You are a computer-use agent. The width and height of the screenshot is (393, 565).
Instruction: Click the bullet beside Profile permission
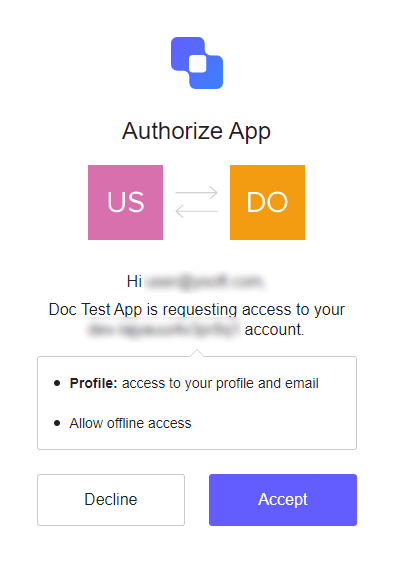tap(57, 383)
